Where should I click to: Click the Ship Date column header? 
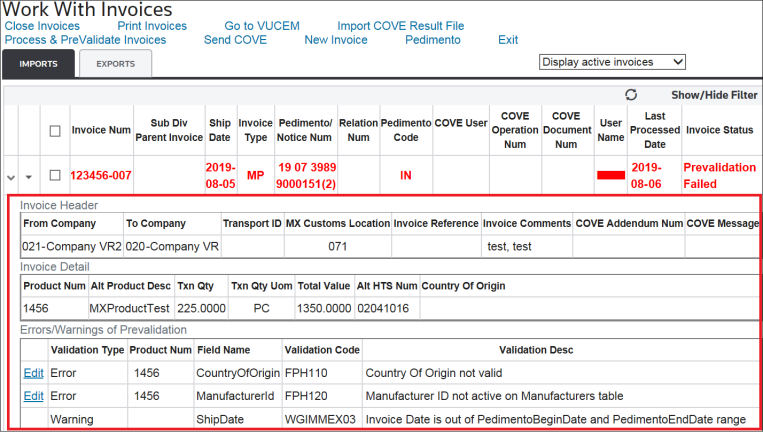tap(220, 130)
